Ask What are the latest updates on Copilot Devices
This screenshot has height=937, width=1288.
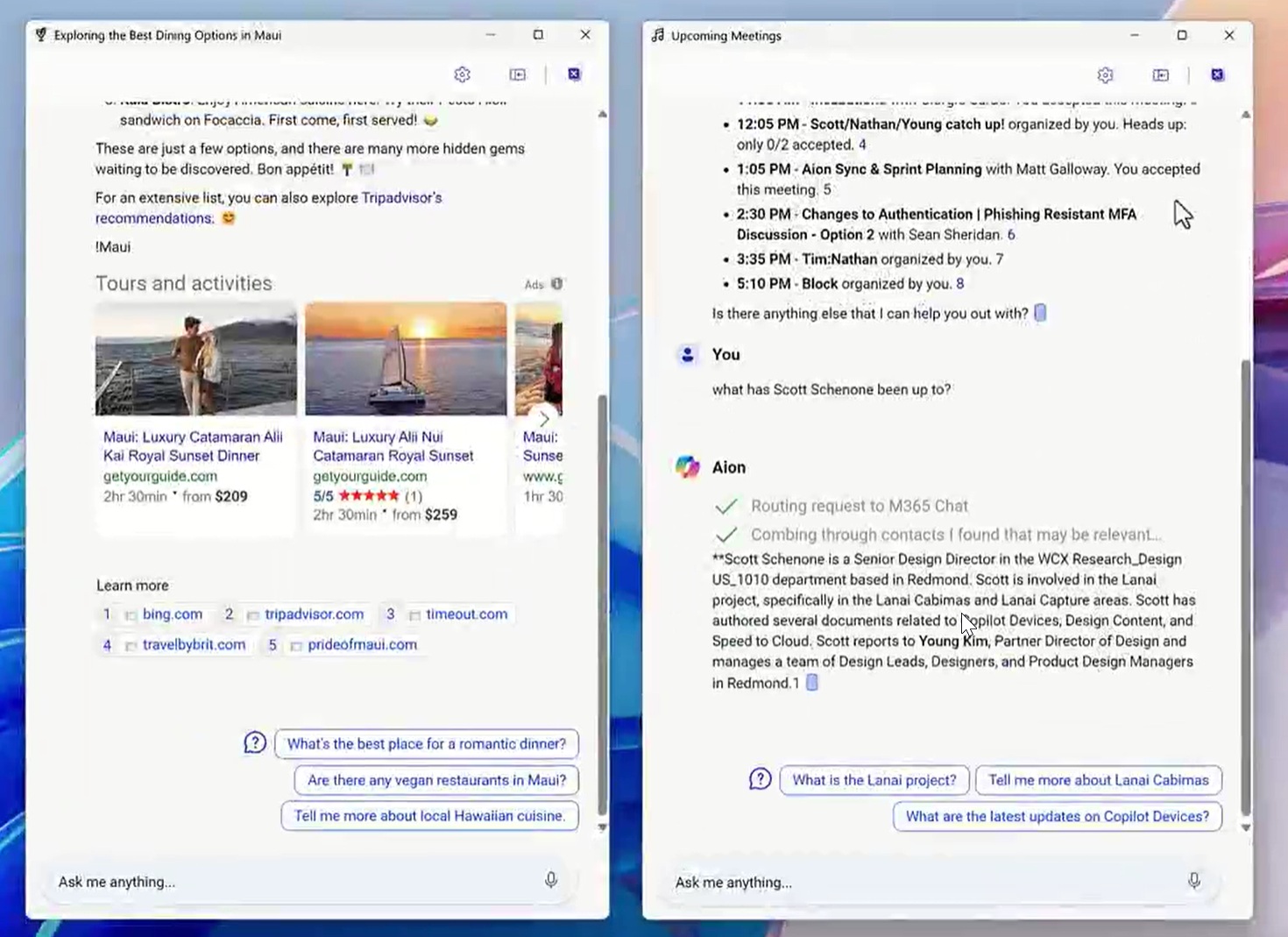(x=1058, y=816)
